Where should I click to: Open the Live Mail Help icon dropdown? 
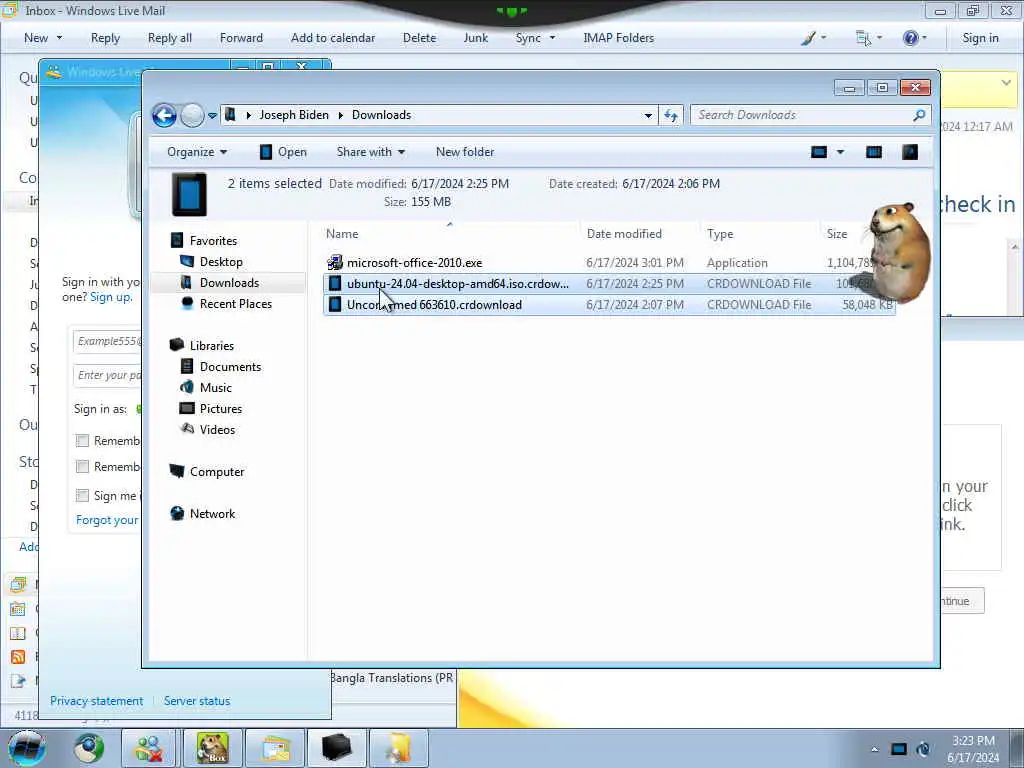tap(915, 38)
